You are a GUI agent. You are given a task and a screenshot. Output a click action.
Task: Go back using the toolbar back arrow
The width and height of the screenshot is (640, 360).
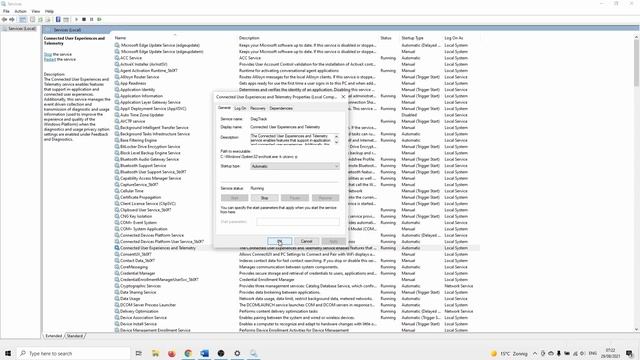(4, 20)
